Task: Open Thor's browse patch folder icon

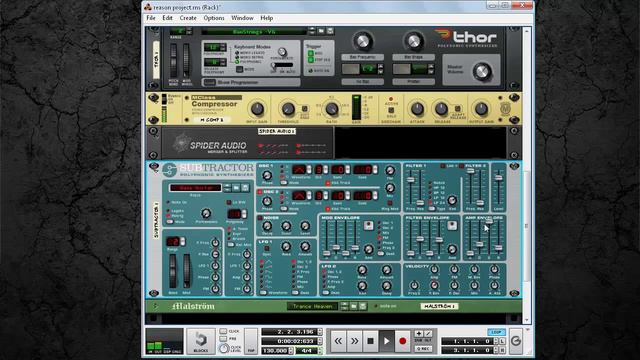Action: click(322, 31)
